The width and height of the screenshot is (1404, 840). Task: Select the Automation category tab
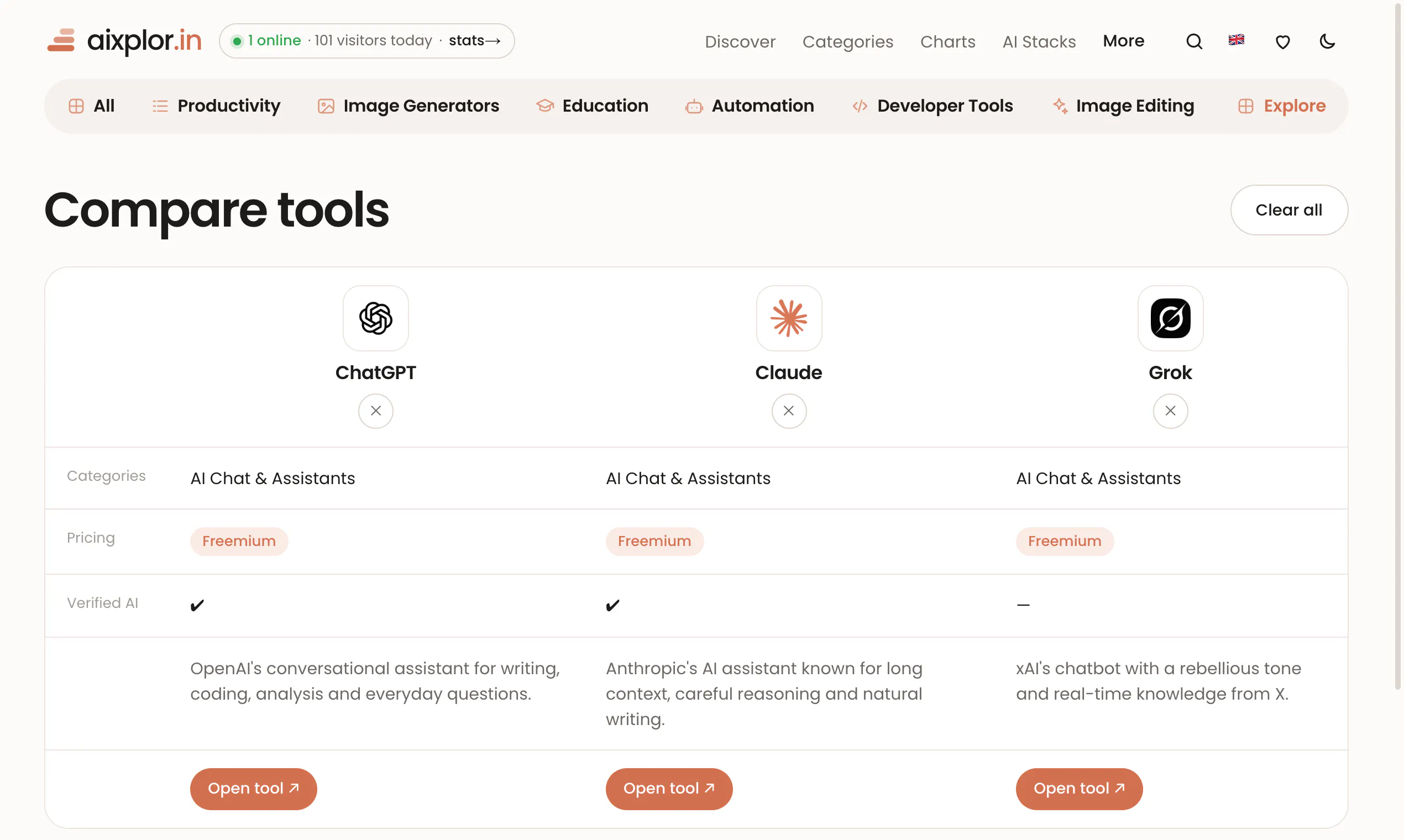point(750,106)
